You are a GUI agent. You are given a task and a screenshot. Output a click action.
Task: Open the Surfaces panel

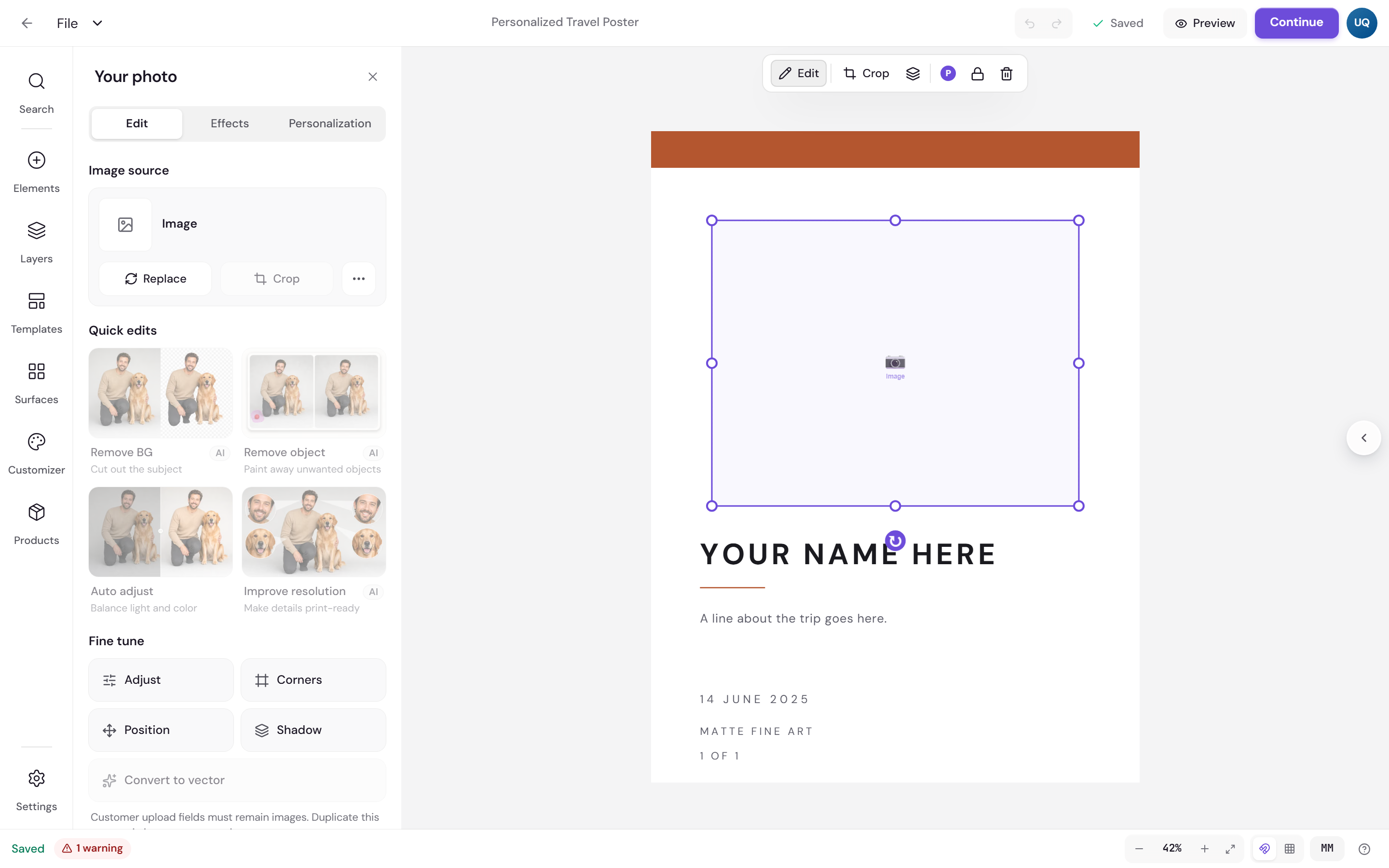click(x=36, y=383)
